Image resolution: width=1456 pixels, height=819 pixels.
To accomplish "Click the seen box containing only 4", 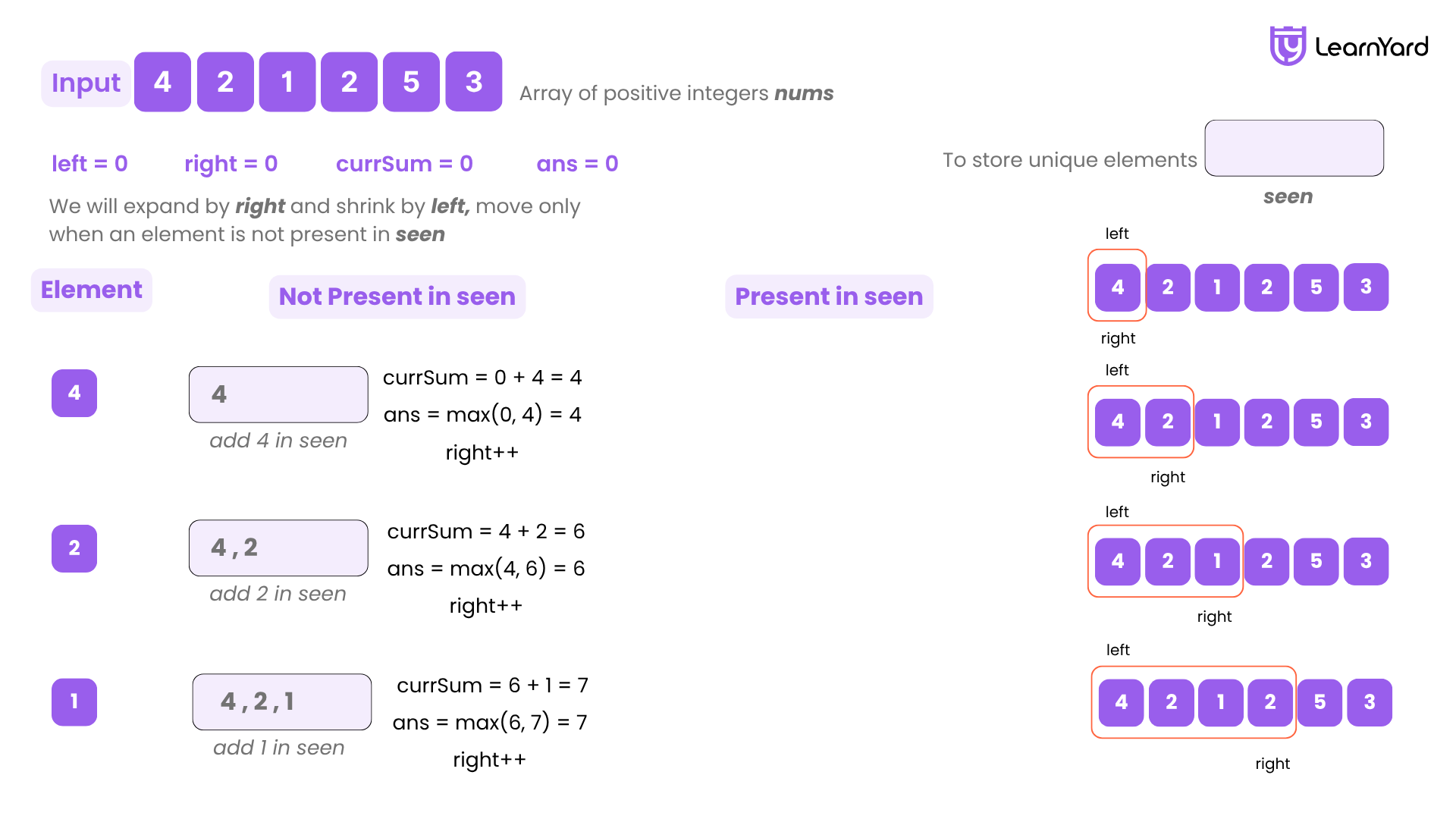I will coord(278,394).
